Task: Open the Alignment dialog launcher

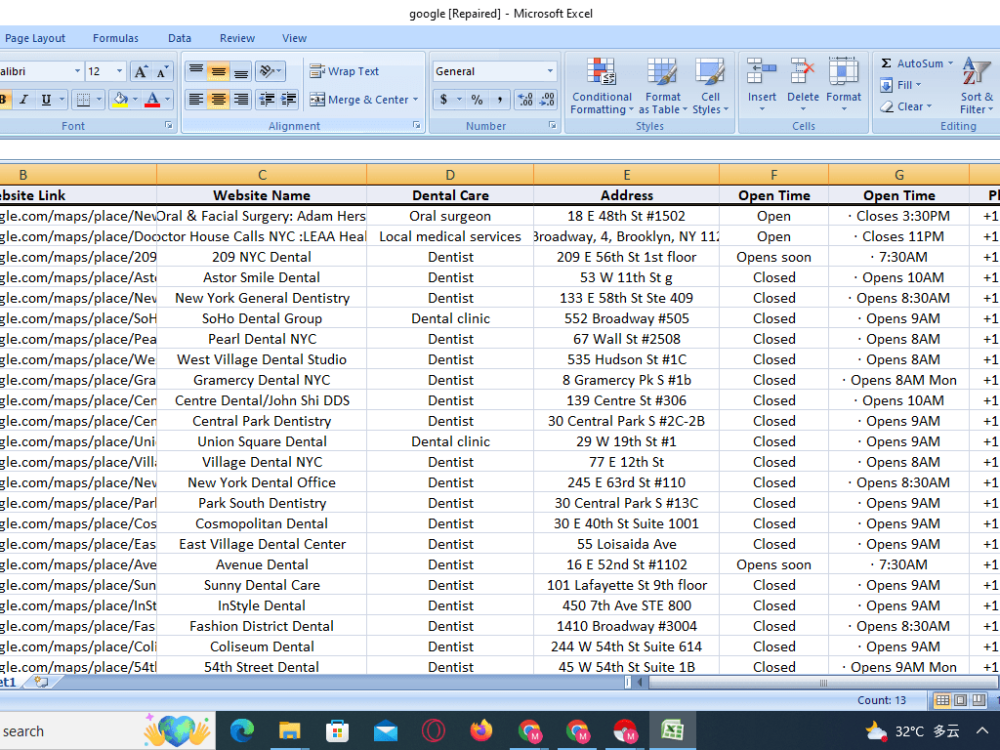Action: (416, 126)
